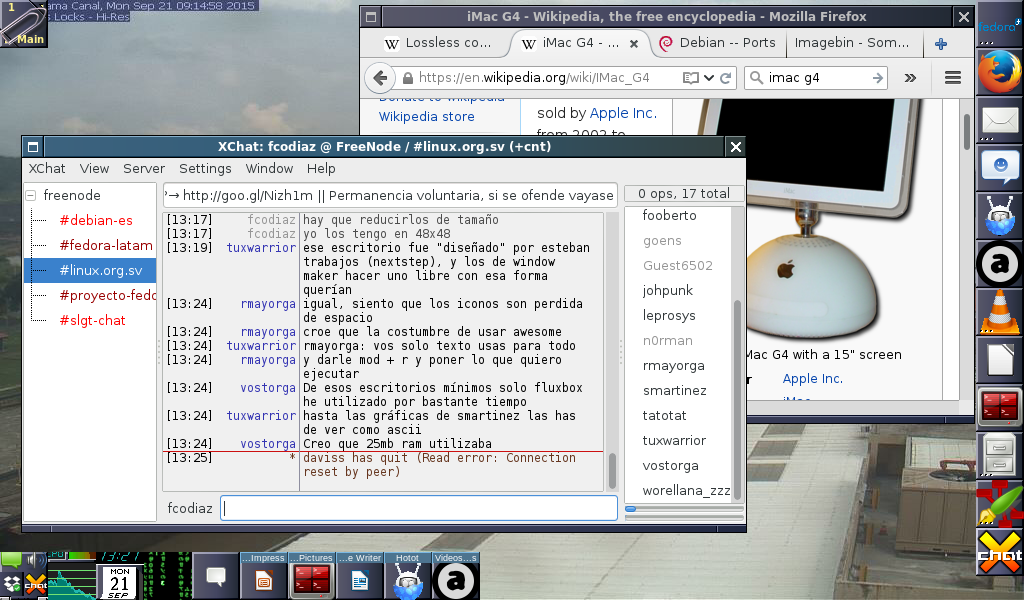Launch VLC media player from the dock
The width and height of the screenshot is (1024, 600).
[1000, 312]
